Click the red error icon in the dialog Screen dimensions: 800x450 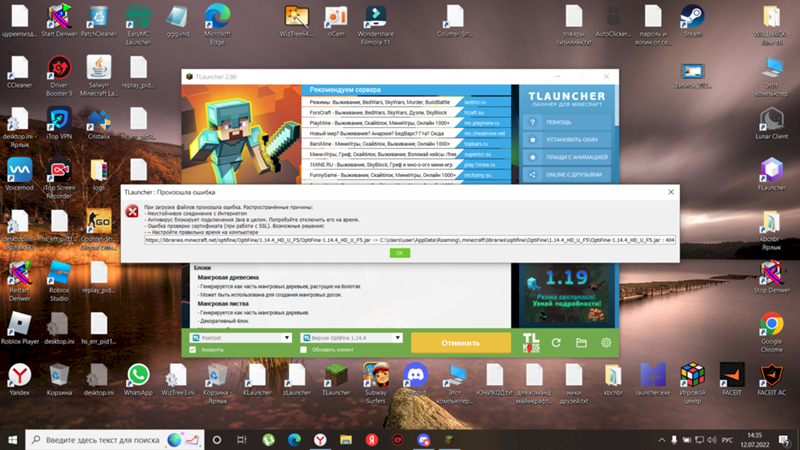[132, 211]
